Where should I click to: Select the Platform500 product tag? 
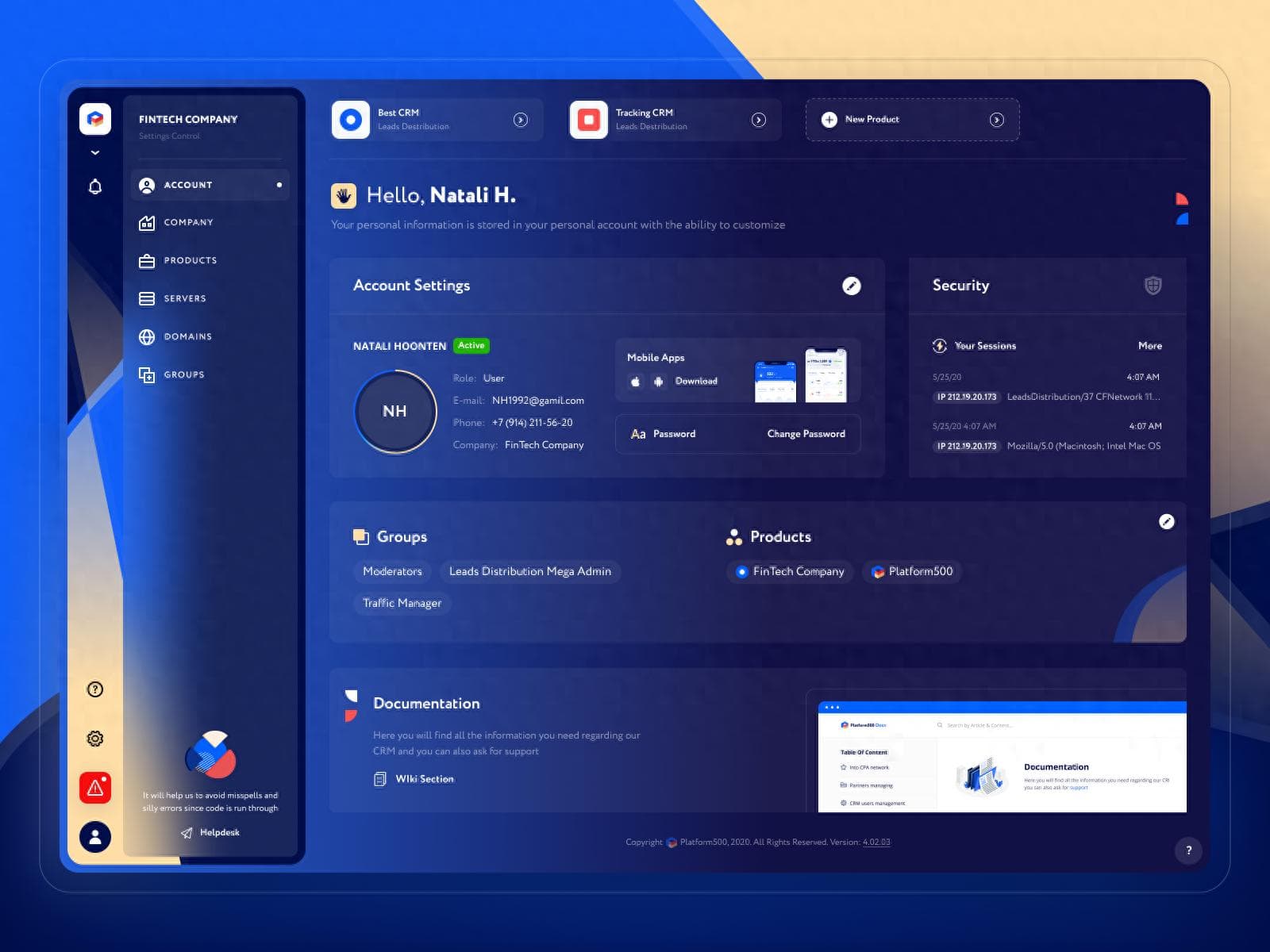pyautogui.click(x=911, y=571)
